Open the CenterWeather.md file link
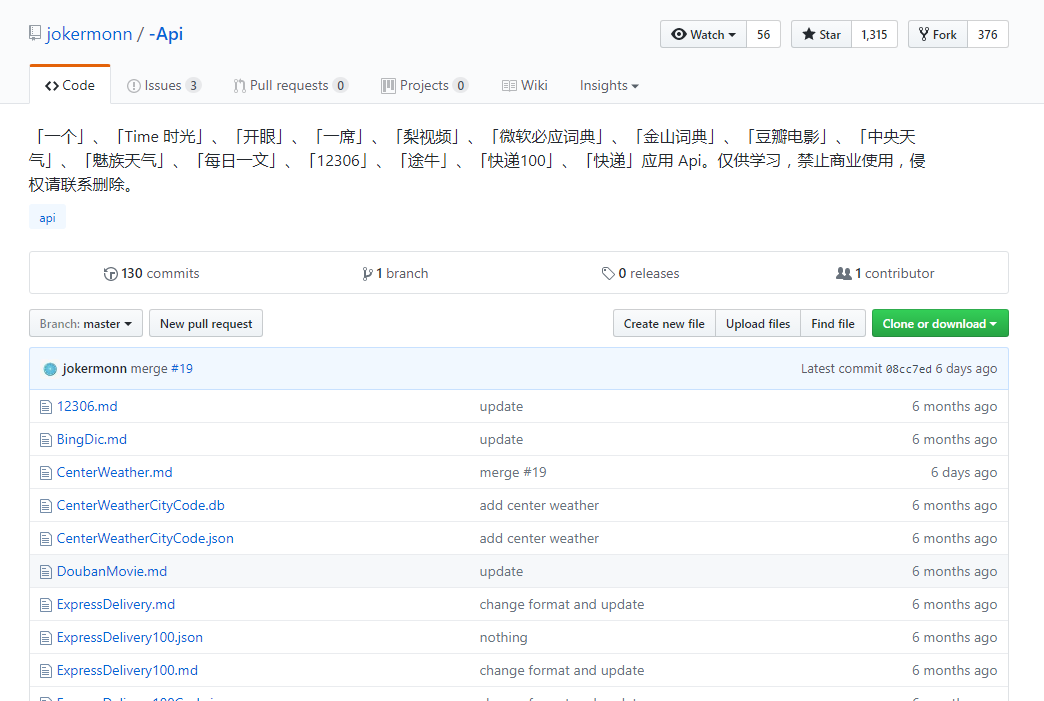1044x701 pixels. pyautogui.click(x=114, y=472)
